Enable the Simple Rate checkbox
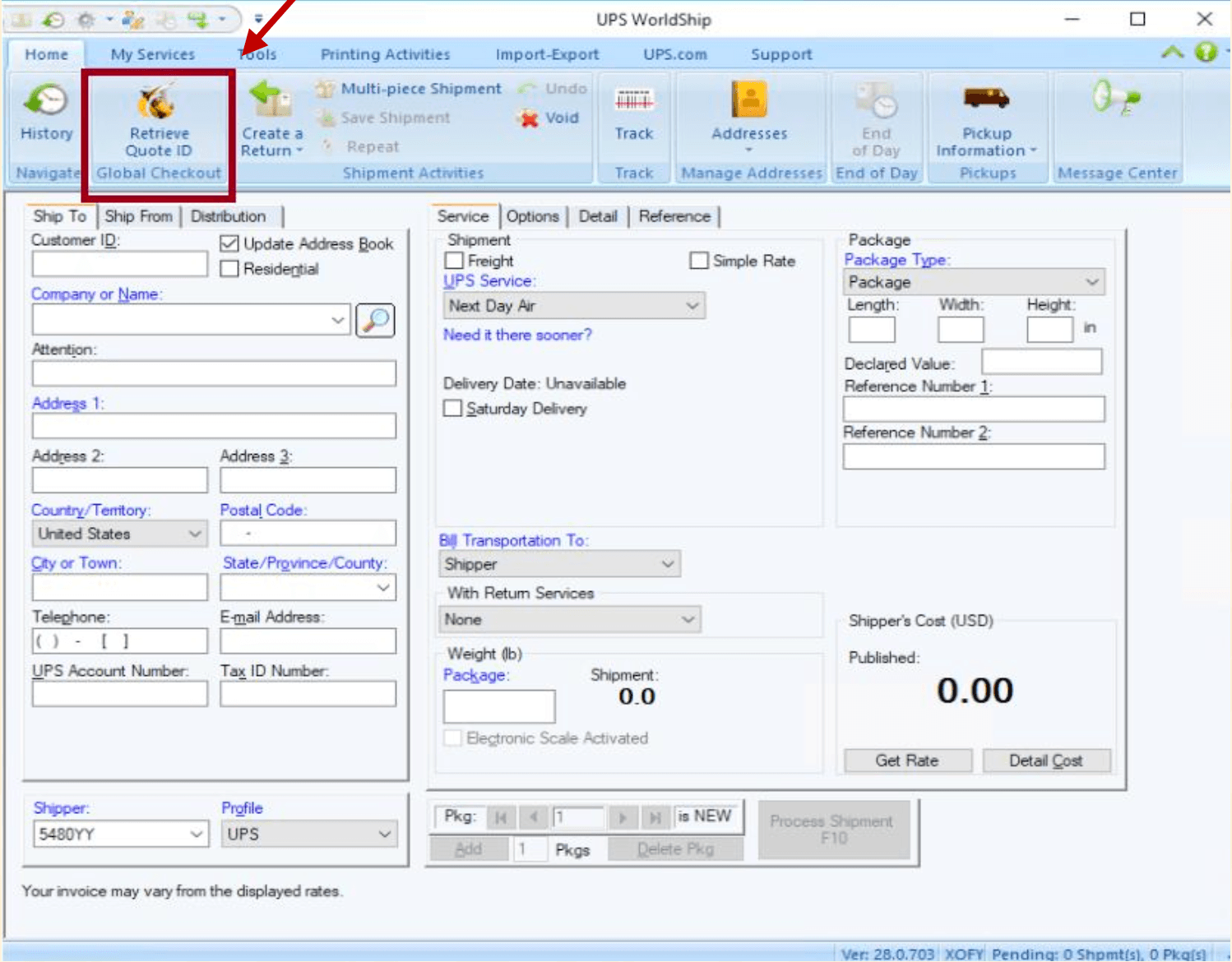Screen dimensions: 1232x962 click(x=699, y=261)
